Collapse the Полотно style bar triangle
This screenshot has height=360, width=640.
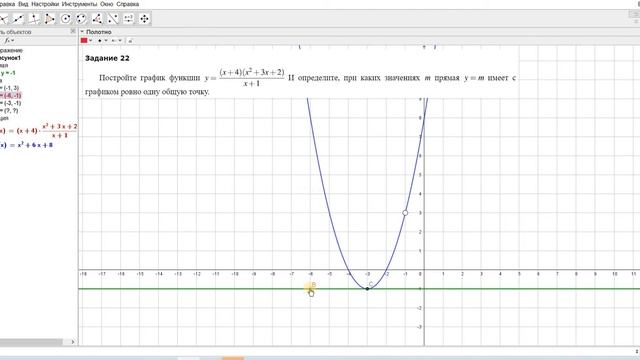click(x=82, y=31)
